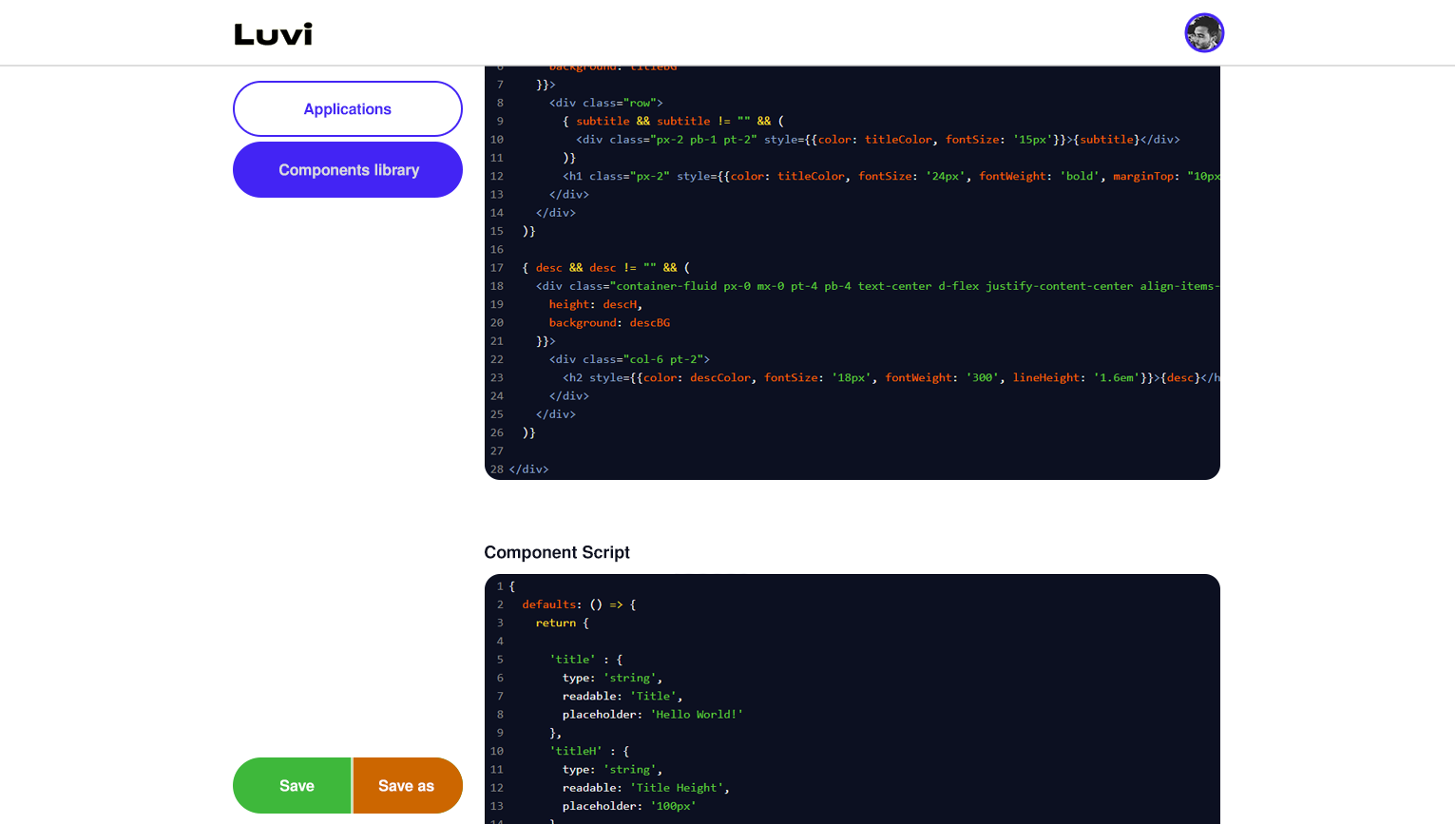Click the Luvi logo
This screenshot has height=824, width=1456.
273,34
